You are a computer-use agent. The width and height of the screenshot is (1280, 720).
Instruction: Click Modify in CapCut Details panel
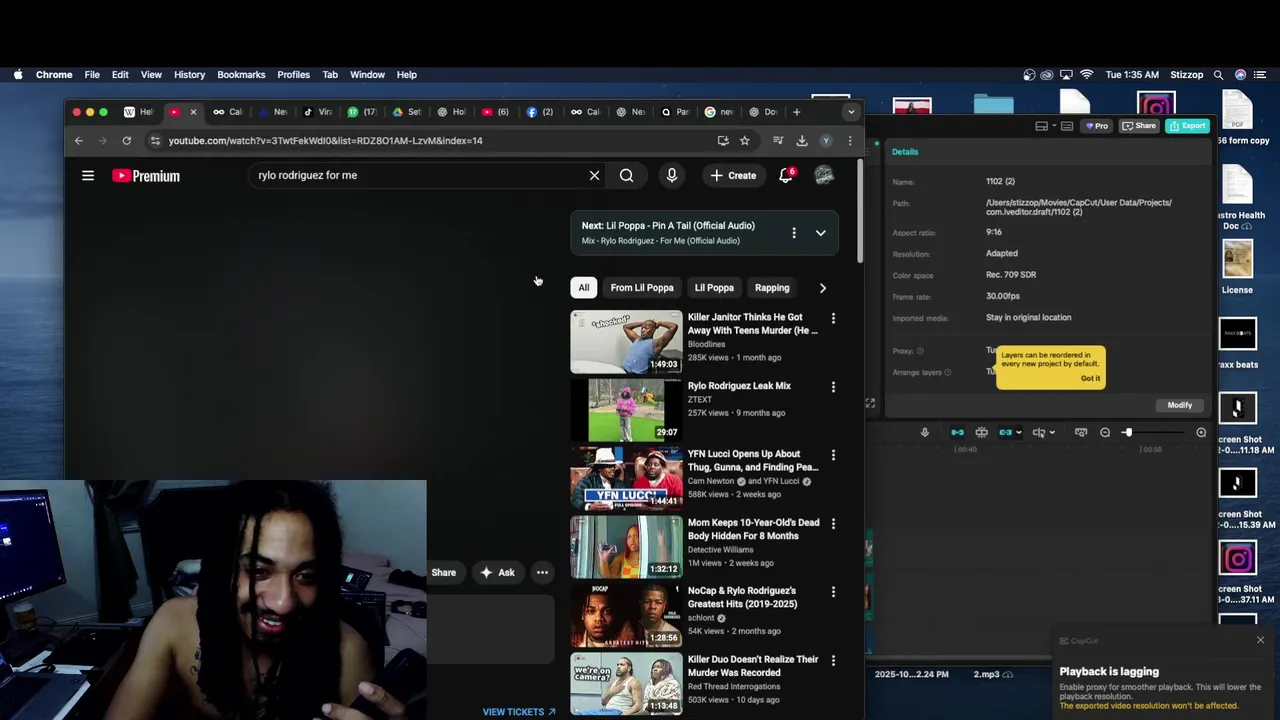coord(1180,405)
